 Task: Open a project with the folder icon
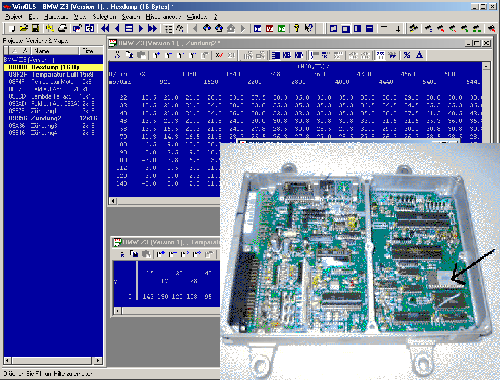(x=24, y=29)
